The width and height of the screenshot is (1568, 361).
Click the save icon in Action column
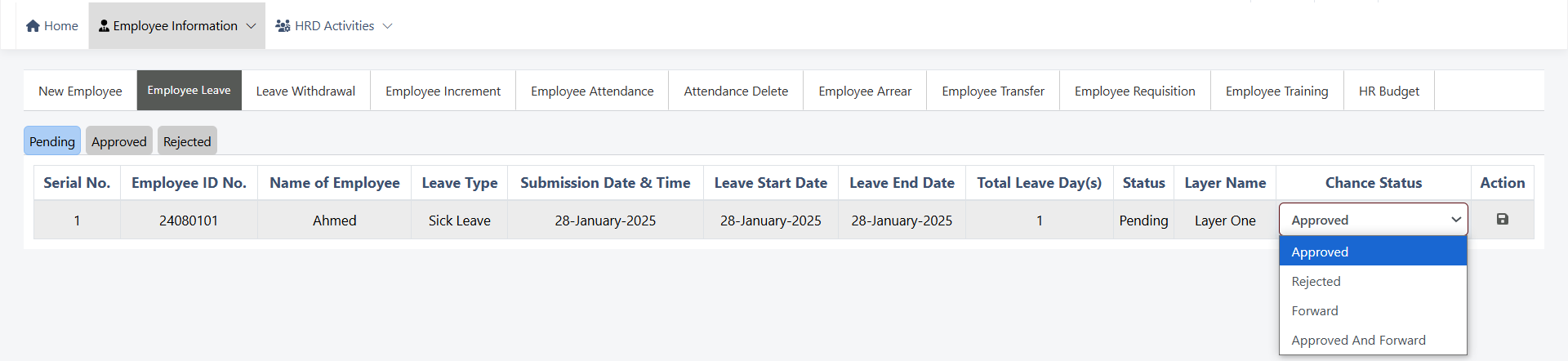click(x=1502, y=219)
